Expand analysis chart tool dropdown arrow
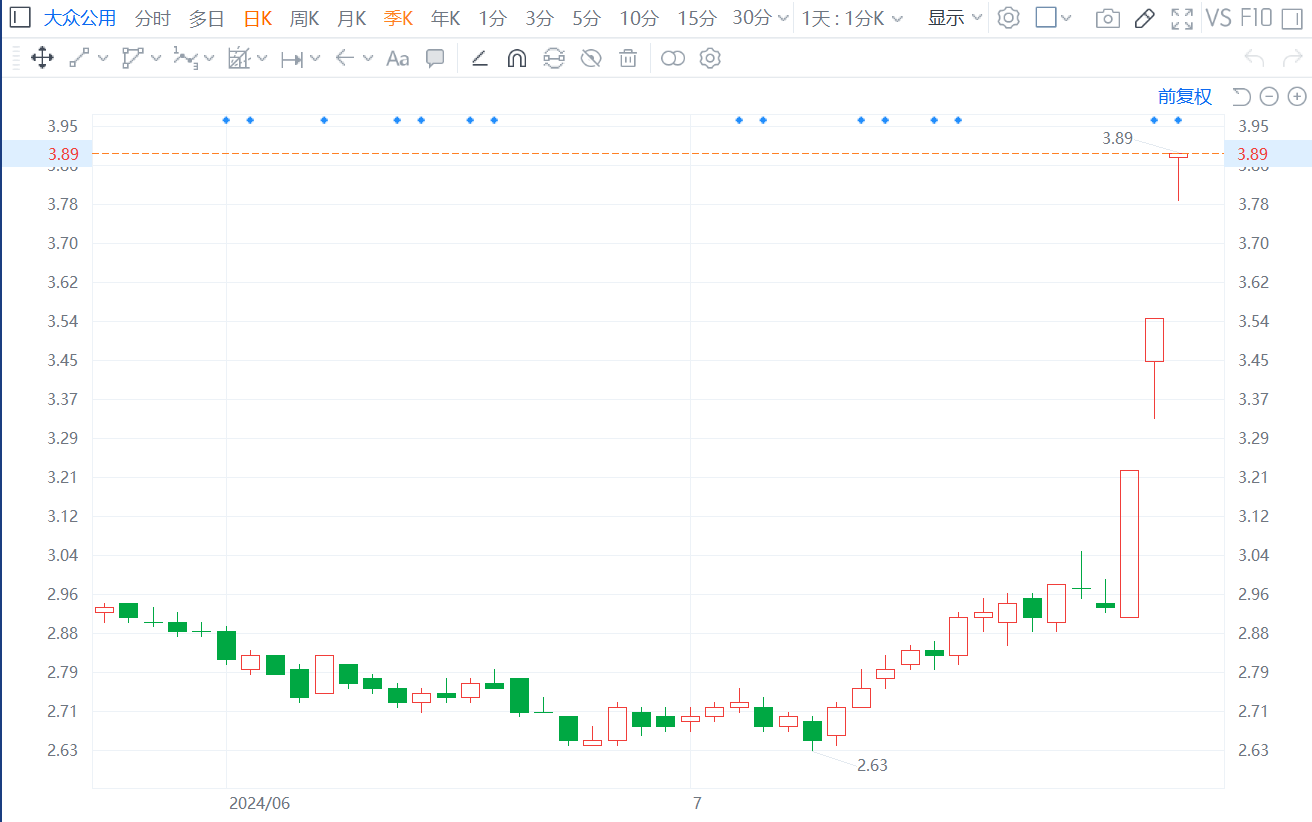 (262, 58)
